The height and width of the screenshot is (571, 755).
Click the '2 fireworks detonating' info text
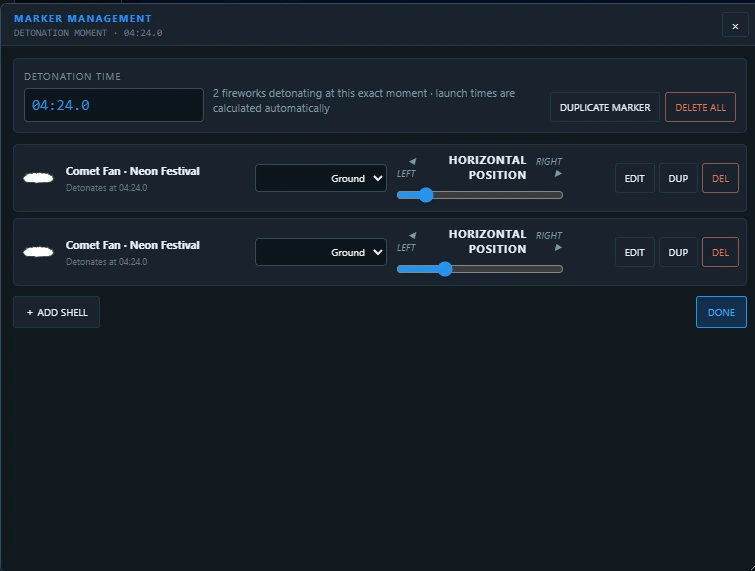[364, 101]
